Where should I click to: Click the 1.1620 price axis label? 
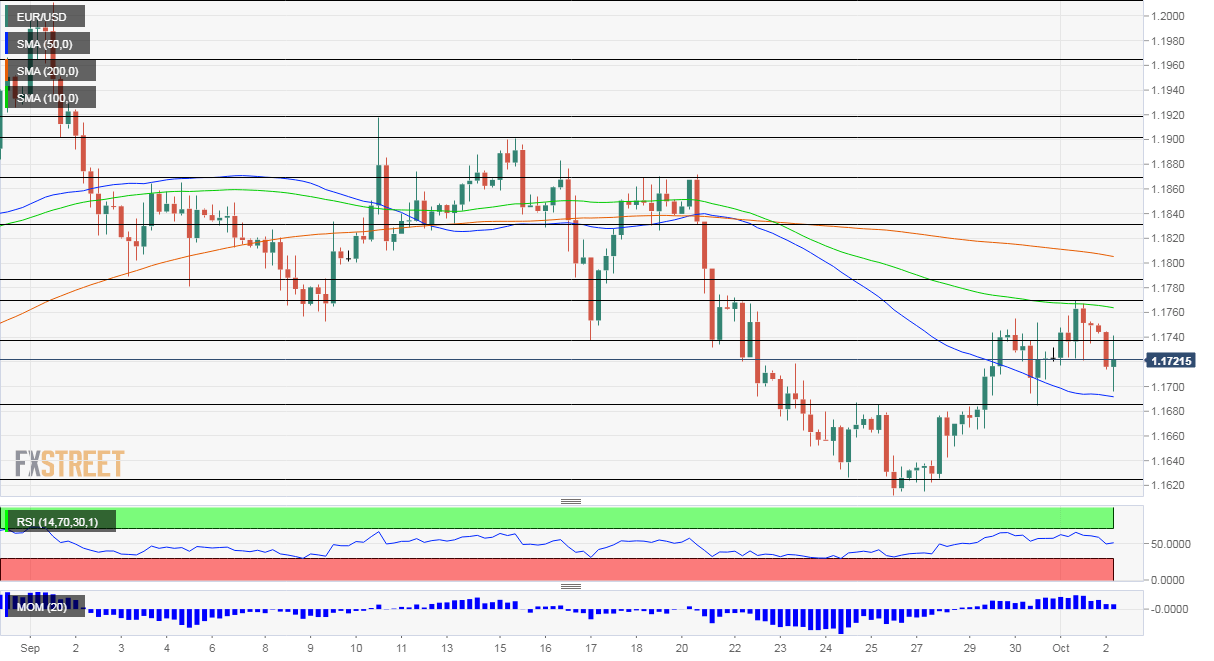click(x=1168, y=485)
